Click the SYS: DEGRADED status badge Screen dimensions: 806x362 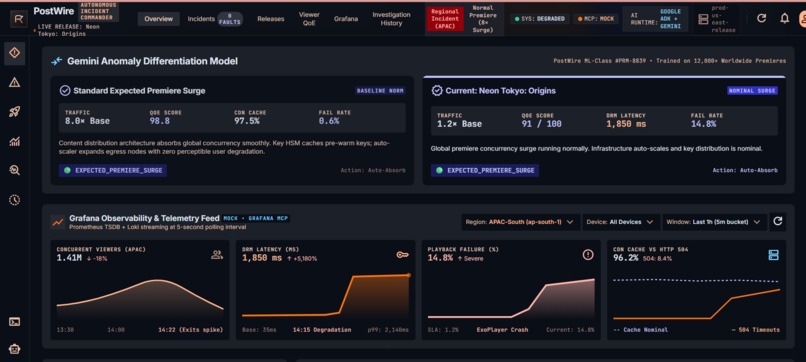tap(540, 19)
